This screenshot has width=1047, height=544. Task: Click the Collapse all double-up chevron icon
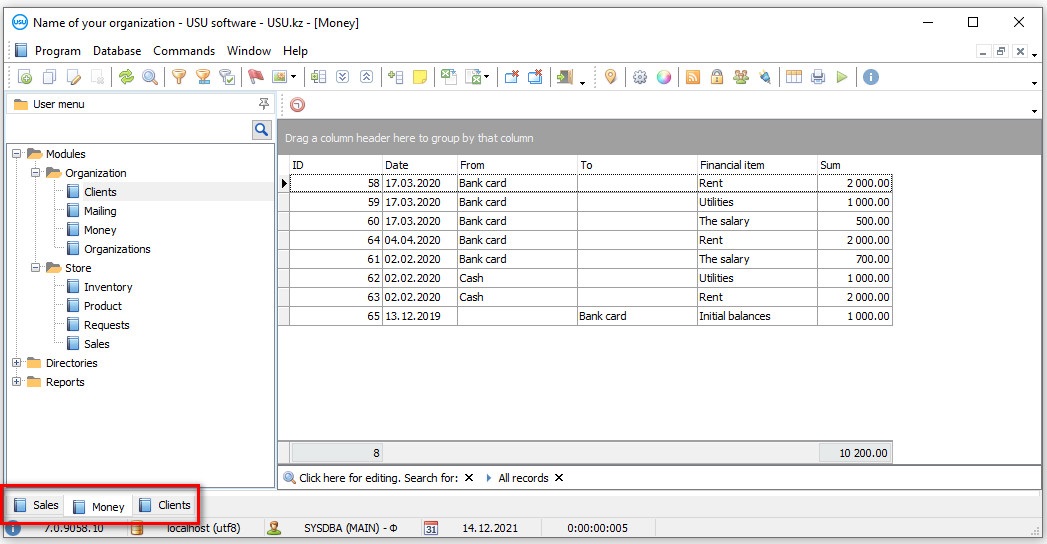click(x=367, y=77)
